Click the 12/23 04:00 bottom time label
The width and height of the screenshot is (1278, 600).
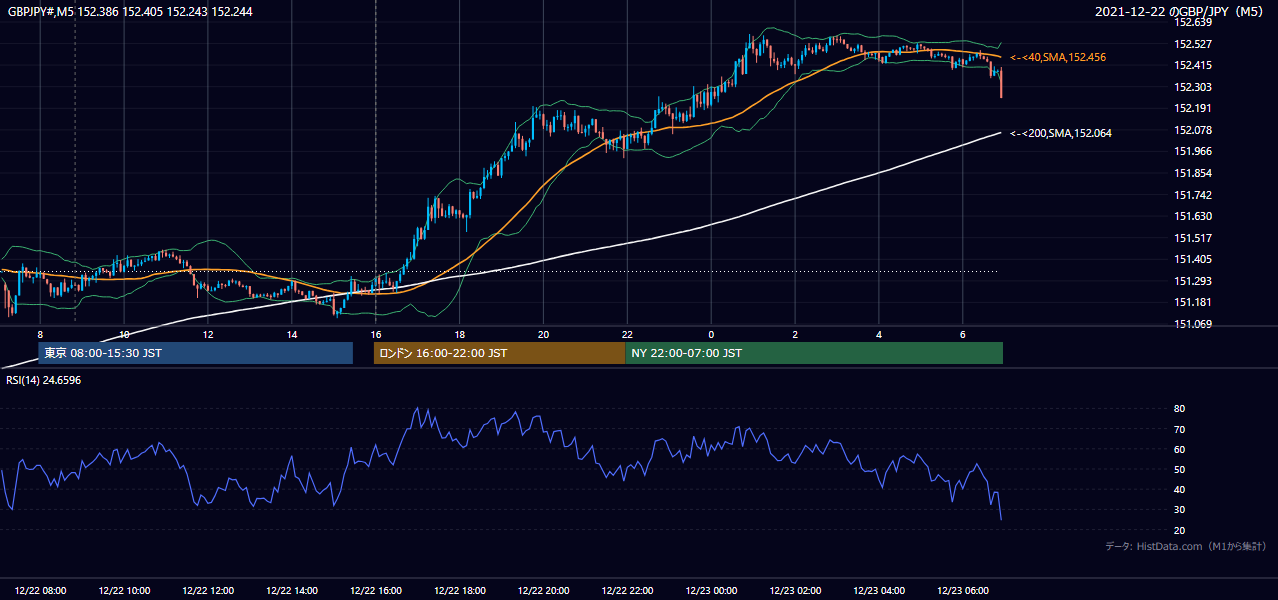879,591
